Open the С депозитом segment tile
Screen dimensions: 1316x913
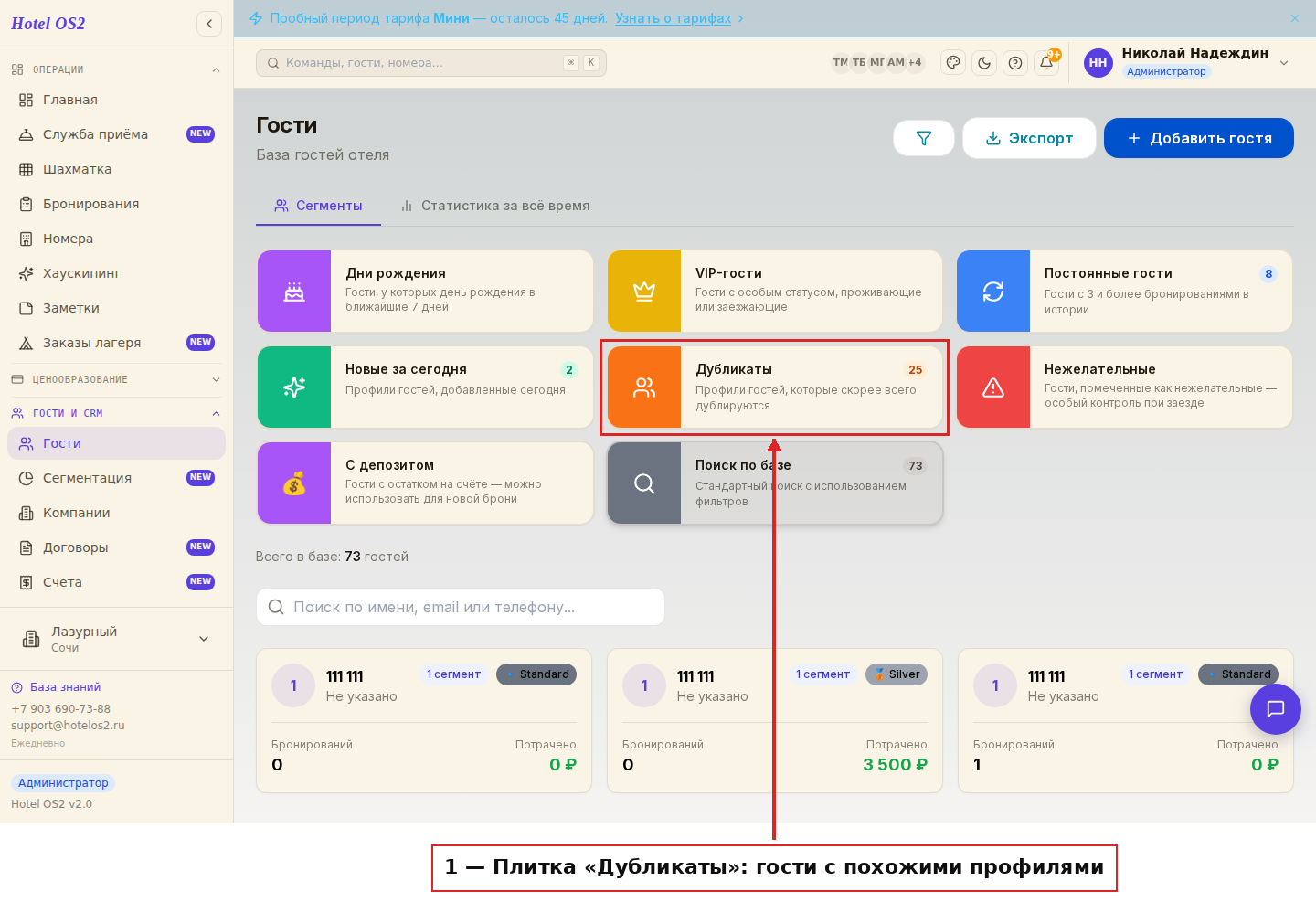(426, 483)
